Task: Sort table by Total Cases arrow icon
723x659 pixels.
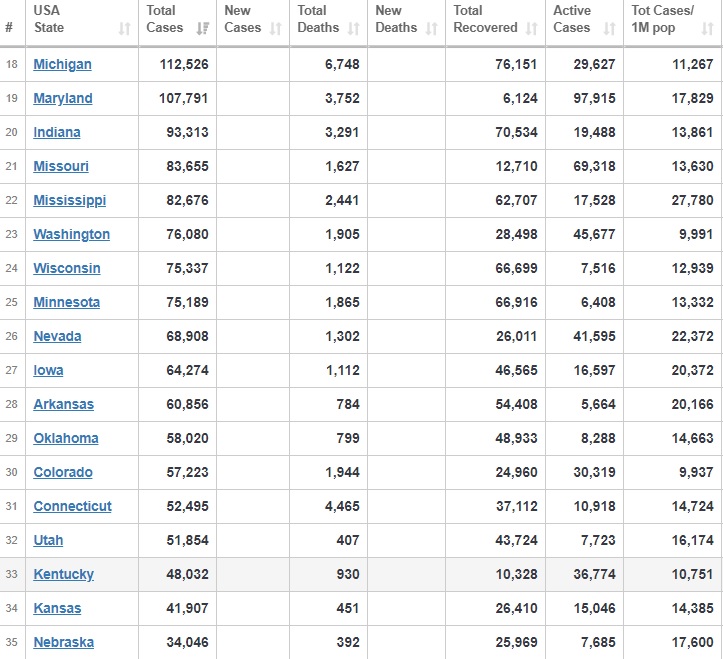Action: tap(203, 29)
